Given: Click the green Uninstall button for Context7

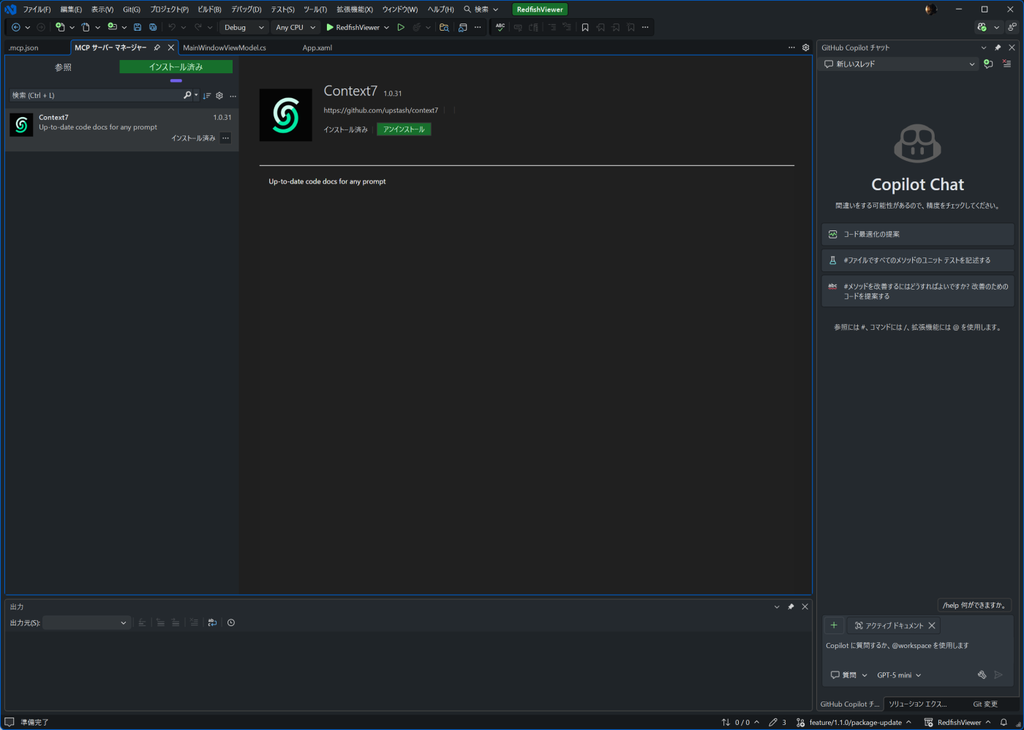Looking at the screenshot, I should (404, 129).
